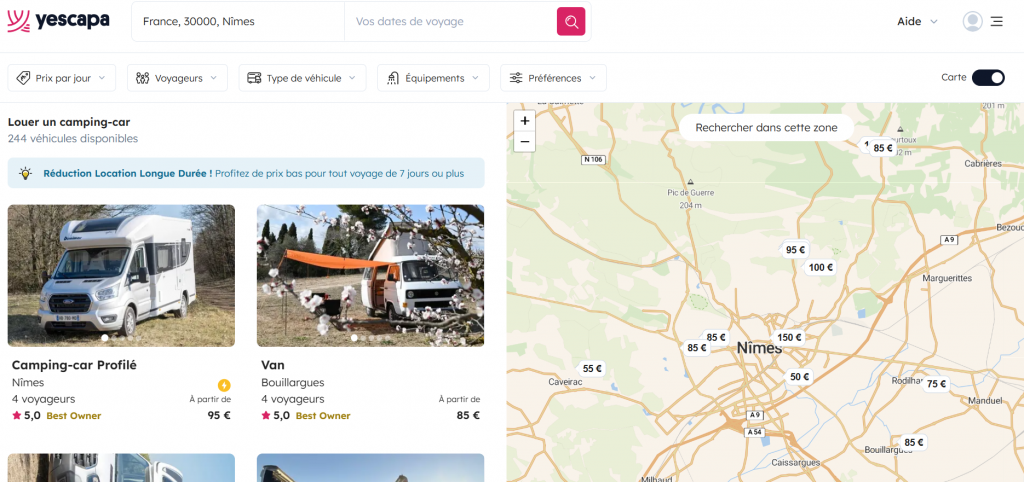Expand the Équipements dropdown

click(433, 78)
